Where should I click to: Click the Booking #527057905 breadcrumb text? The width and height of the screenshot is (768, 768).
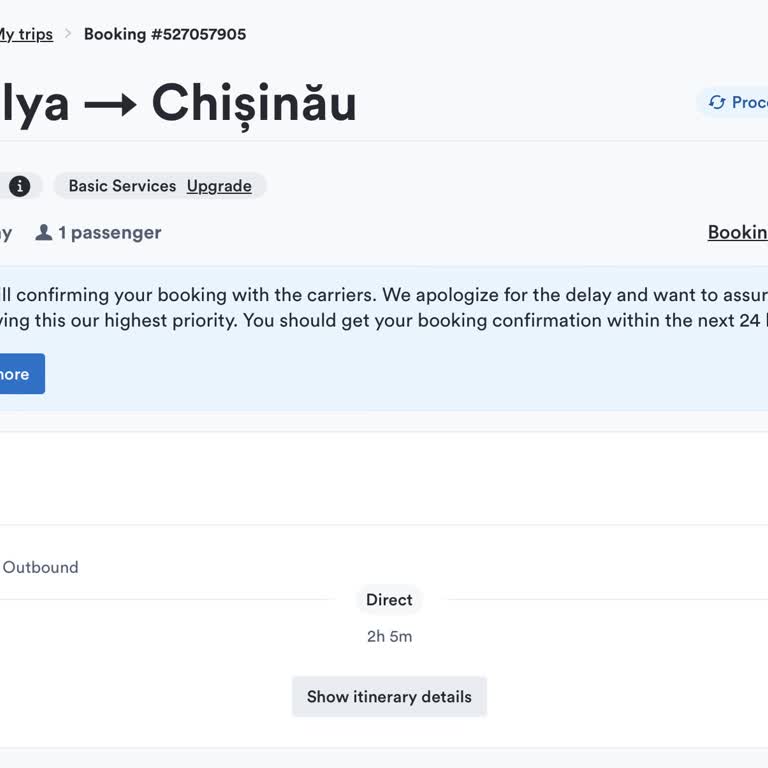(x=165, y=34)
